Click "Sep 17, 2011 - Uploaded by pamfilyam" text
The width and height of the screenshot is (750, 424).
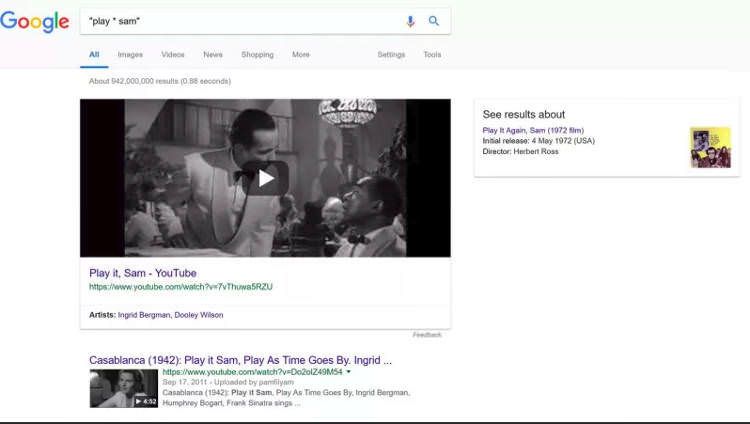(x=228, y=382)
